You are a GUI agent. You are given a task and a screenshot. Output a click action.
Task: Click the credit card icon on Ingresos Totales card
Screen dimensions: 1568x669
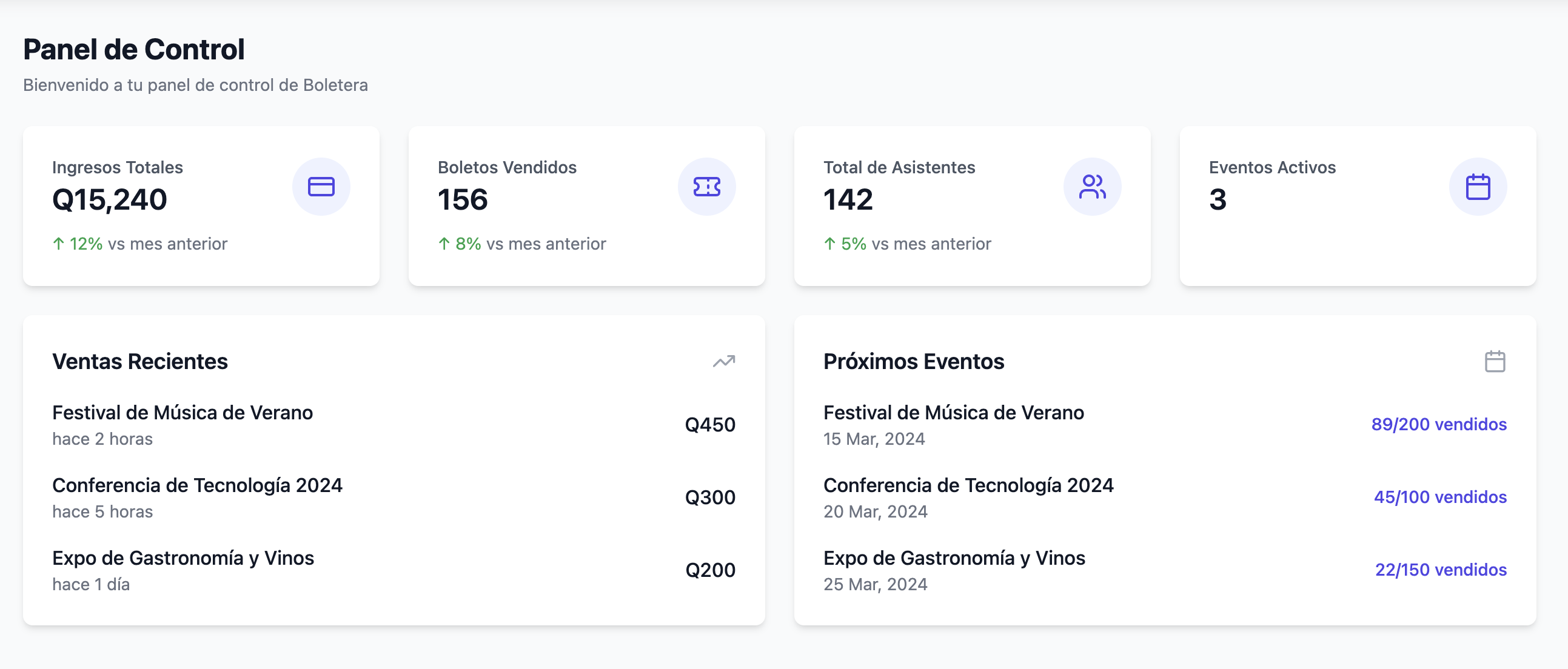[321, 187]
